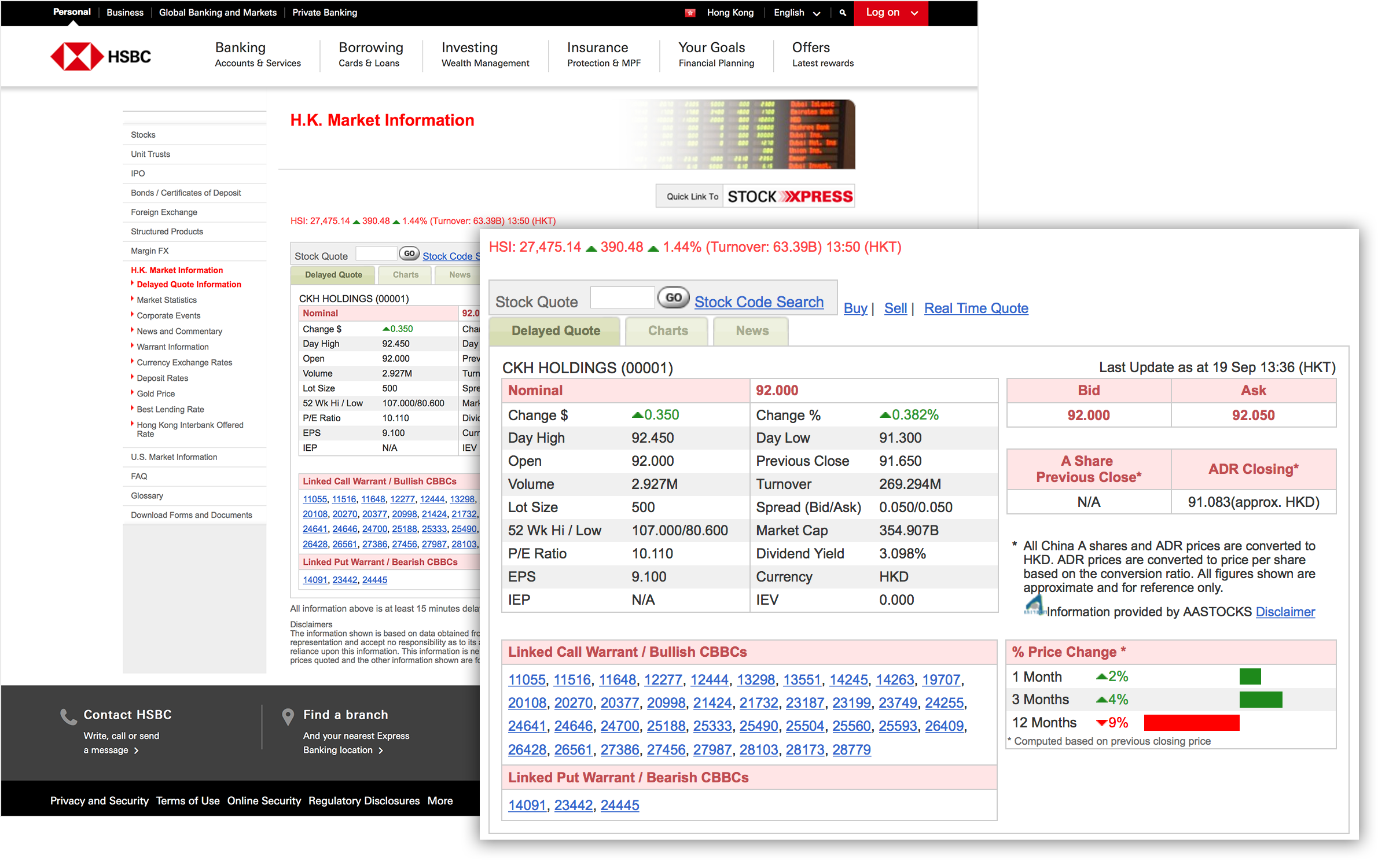
Task: Click the red 12 Months price change bar
Action: 1192,723
